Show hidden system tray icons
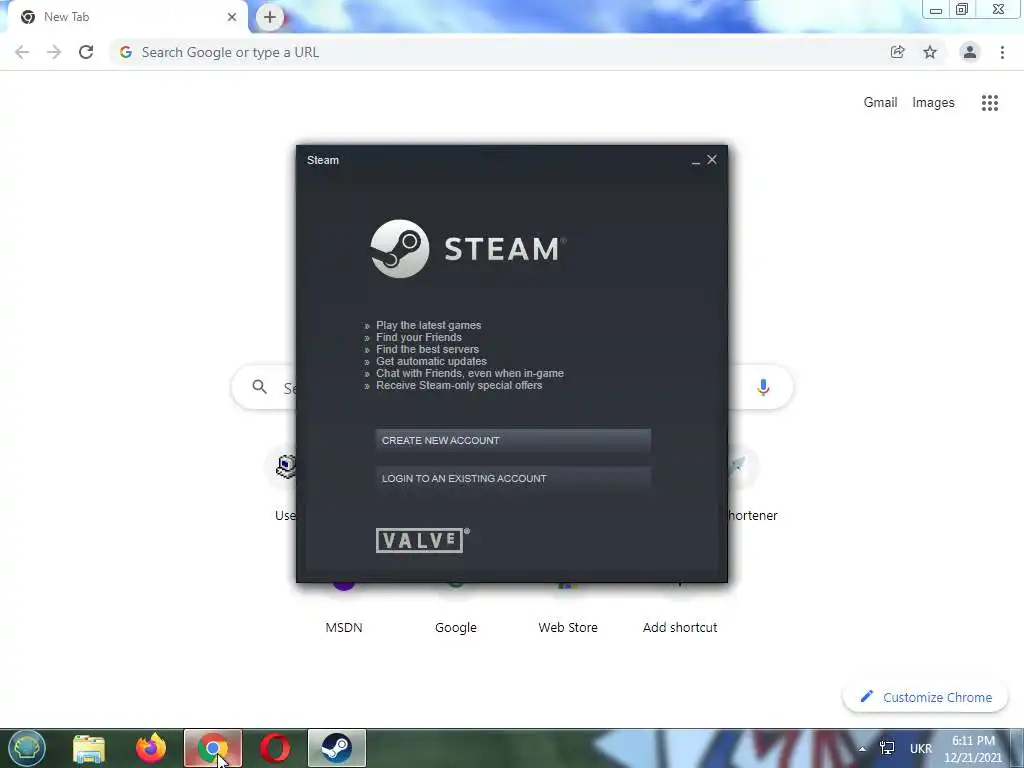The image size is (1024, 768). [862, 749]
